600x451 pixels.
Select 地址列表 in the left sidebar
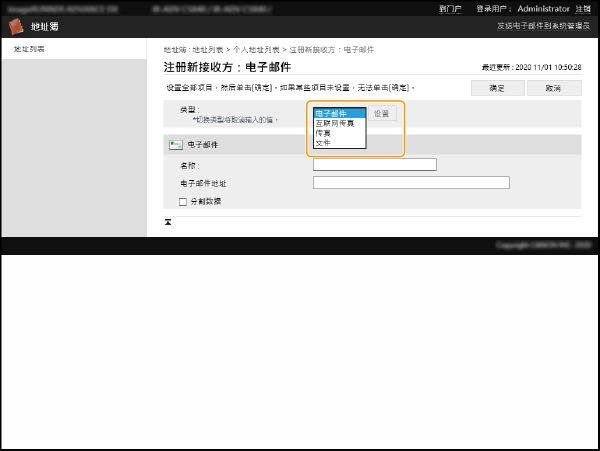point(29,49)
